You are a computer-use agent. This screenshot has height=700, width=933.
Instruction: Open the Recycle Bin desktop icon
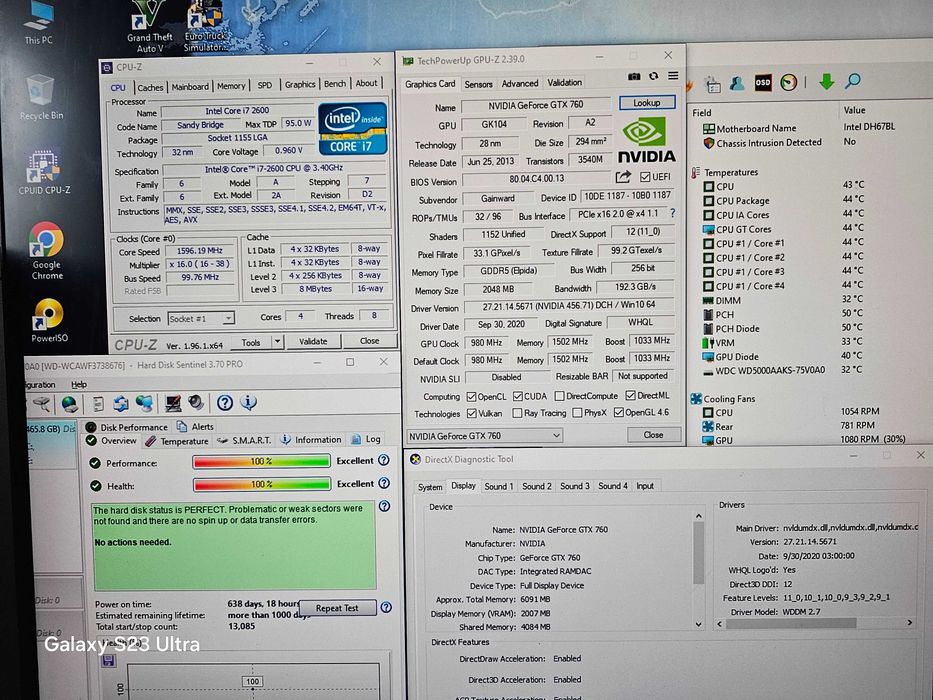point(41,96)
